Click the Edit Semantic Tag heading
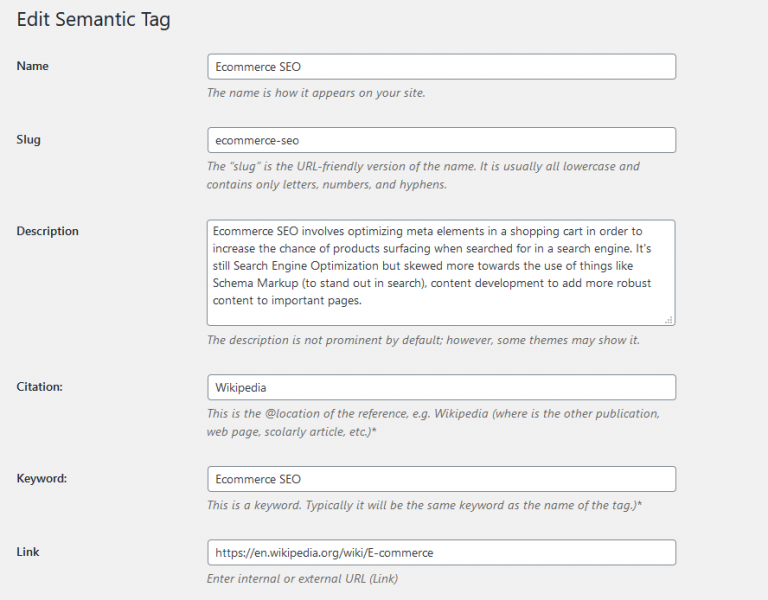The width and height of the screenshot is (768, 600). tap(94, 20)
